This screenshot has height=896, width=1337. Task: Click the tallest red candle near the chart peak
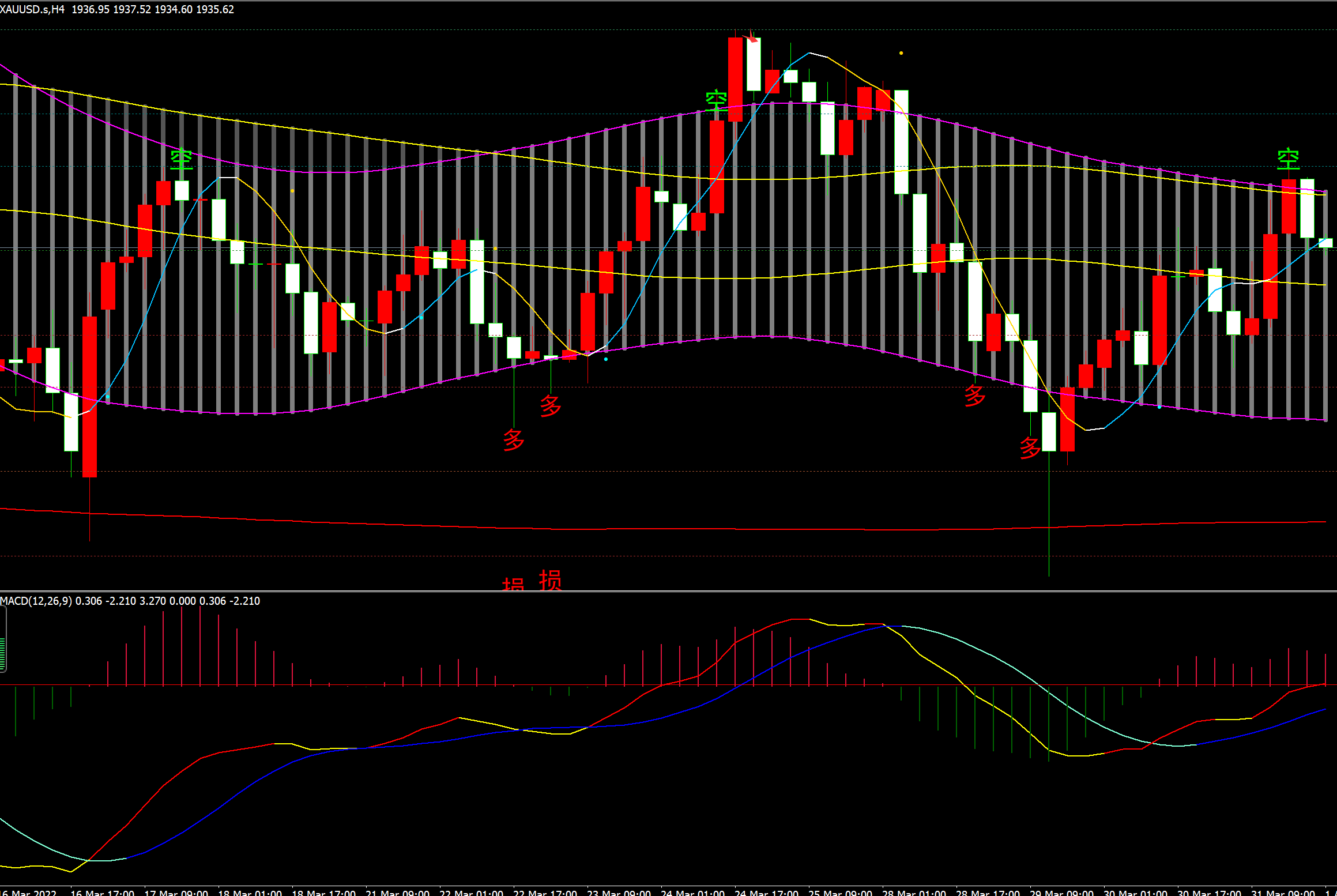(735, 80)
